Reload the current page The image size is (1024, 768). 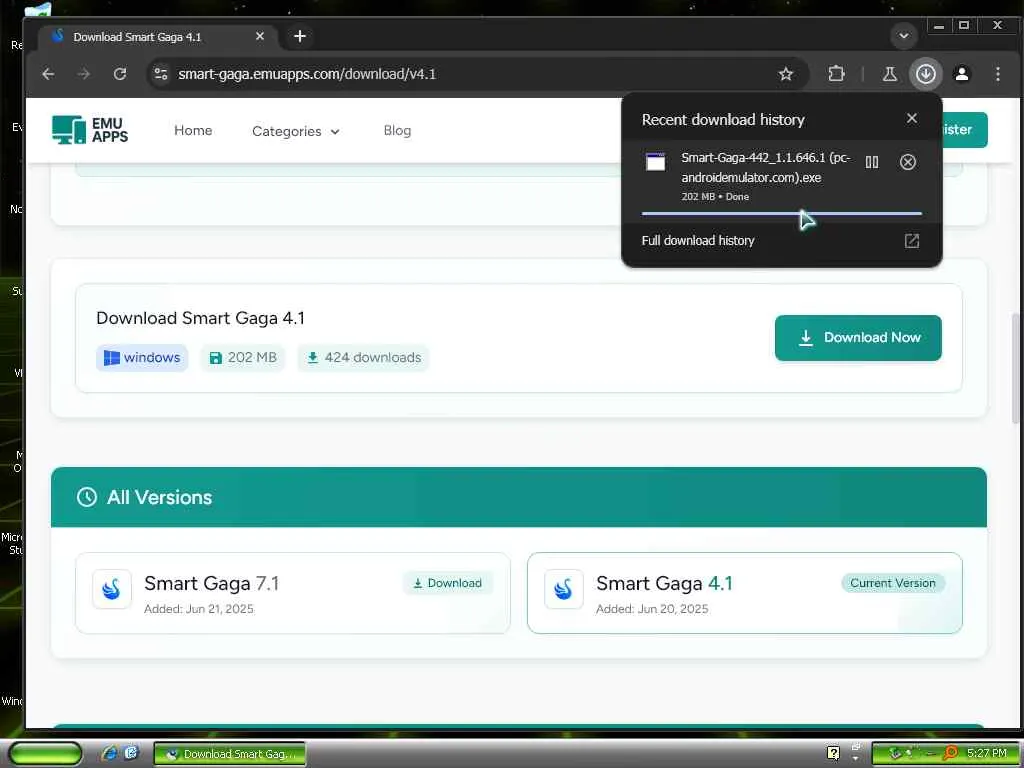coord(120,74)
